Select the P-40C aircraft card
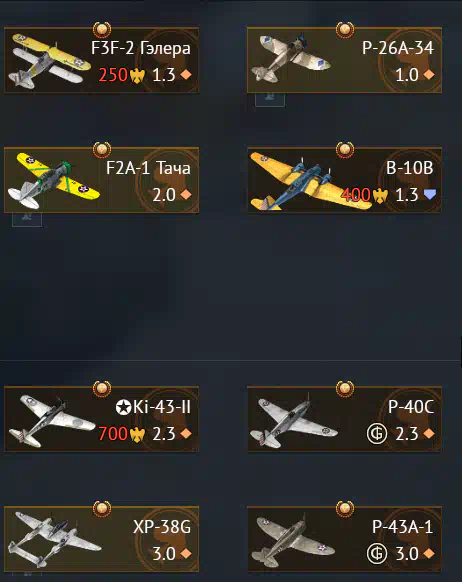 344,419
